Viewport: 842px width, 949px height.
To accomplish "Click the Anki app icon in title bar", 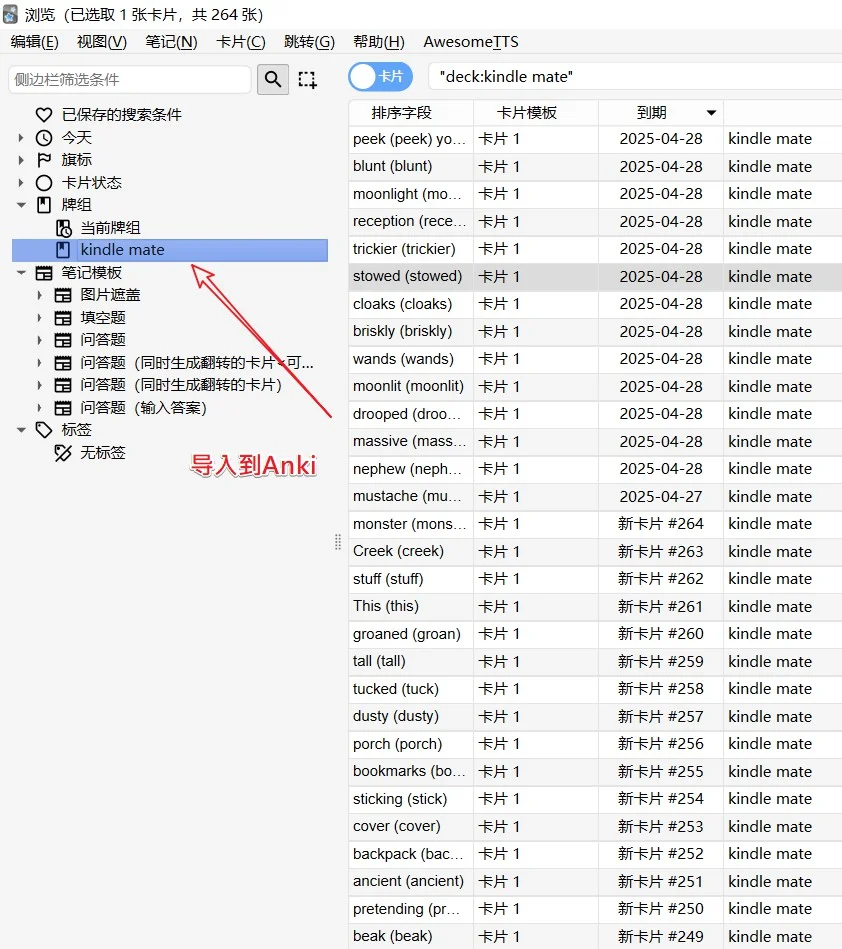I will click(10, 14).
